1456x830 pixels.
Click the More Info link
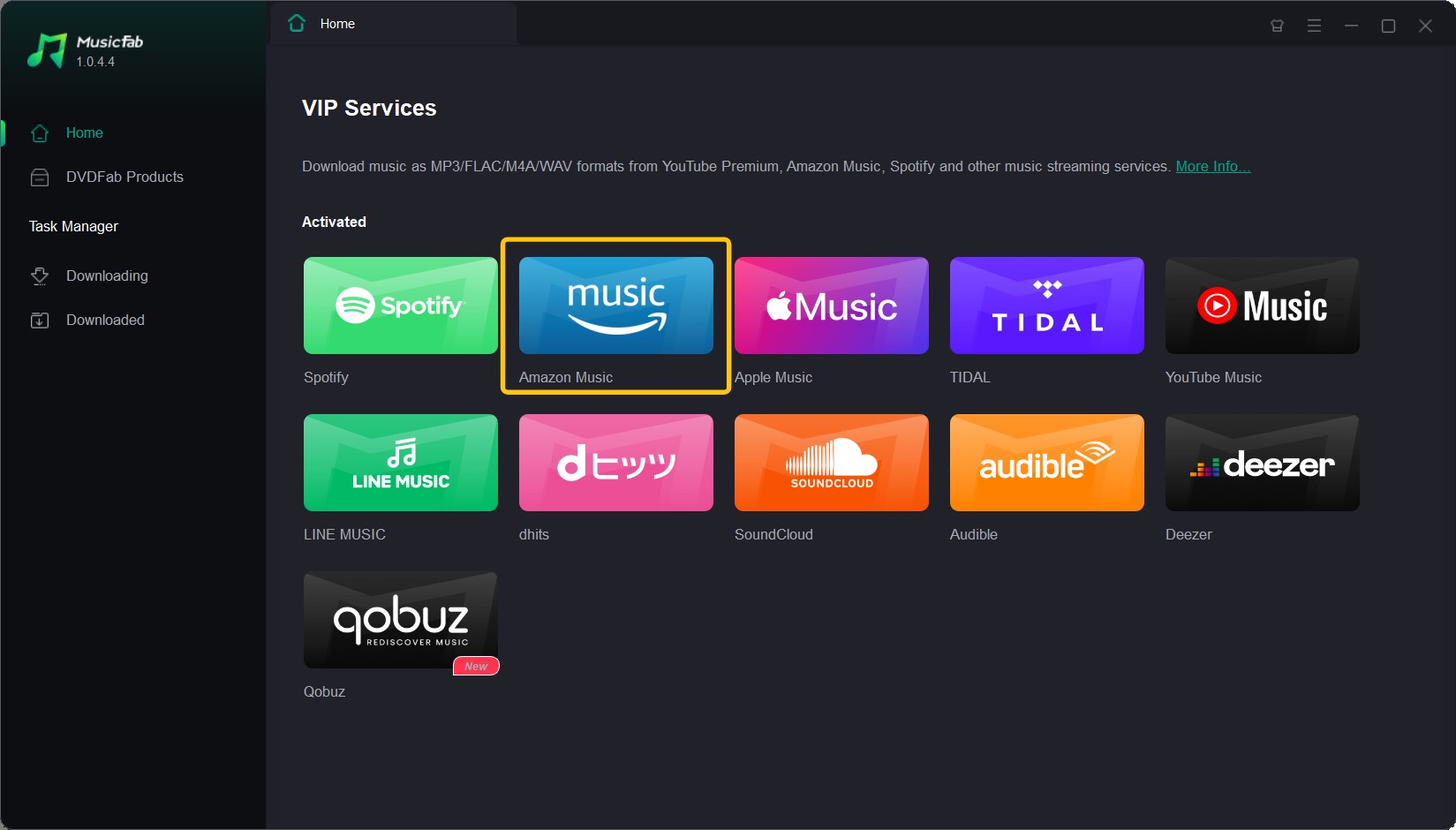pyautogui.click(x=1212, y=166)
